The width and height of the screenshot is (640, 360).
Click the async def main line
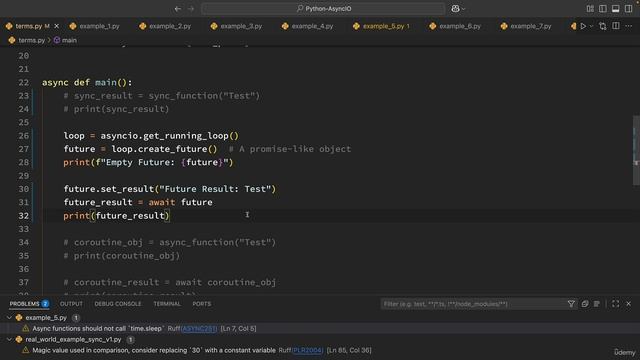point(87,82)
